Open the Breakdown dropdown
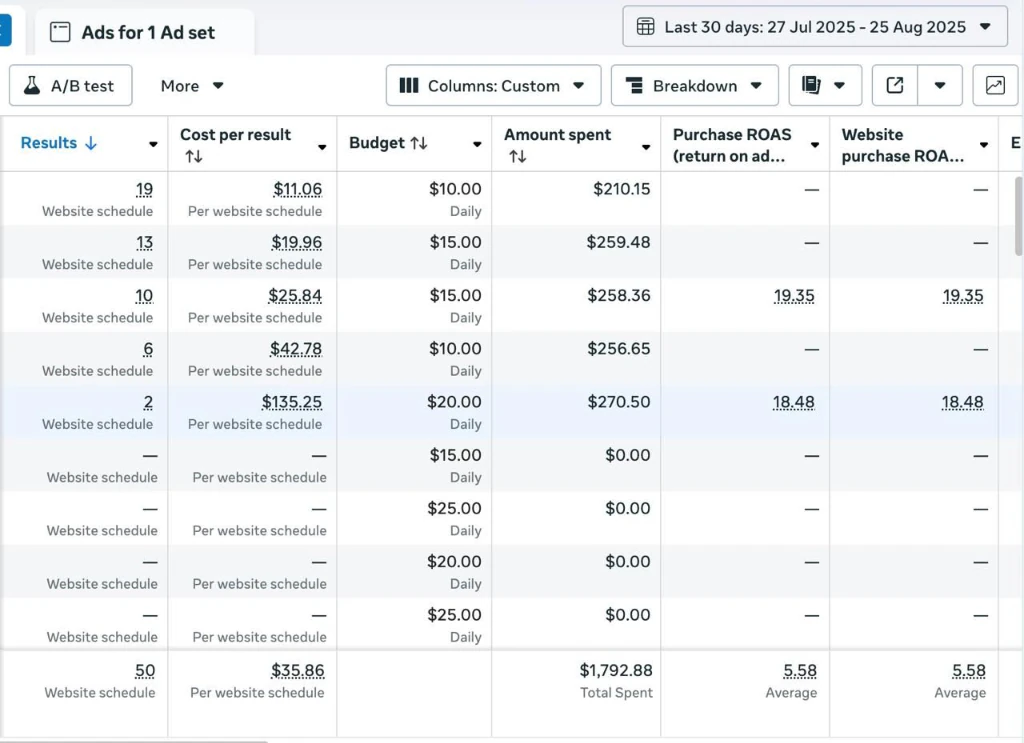 [x=694, y=86]
